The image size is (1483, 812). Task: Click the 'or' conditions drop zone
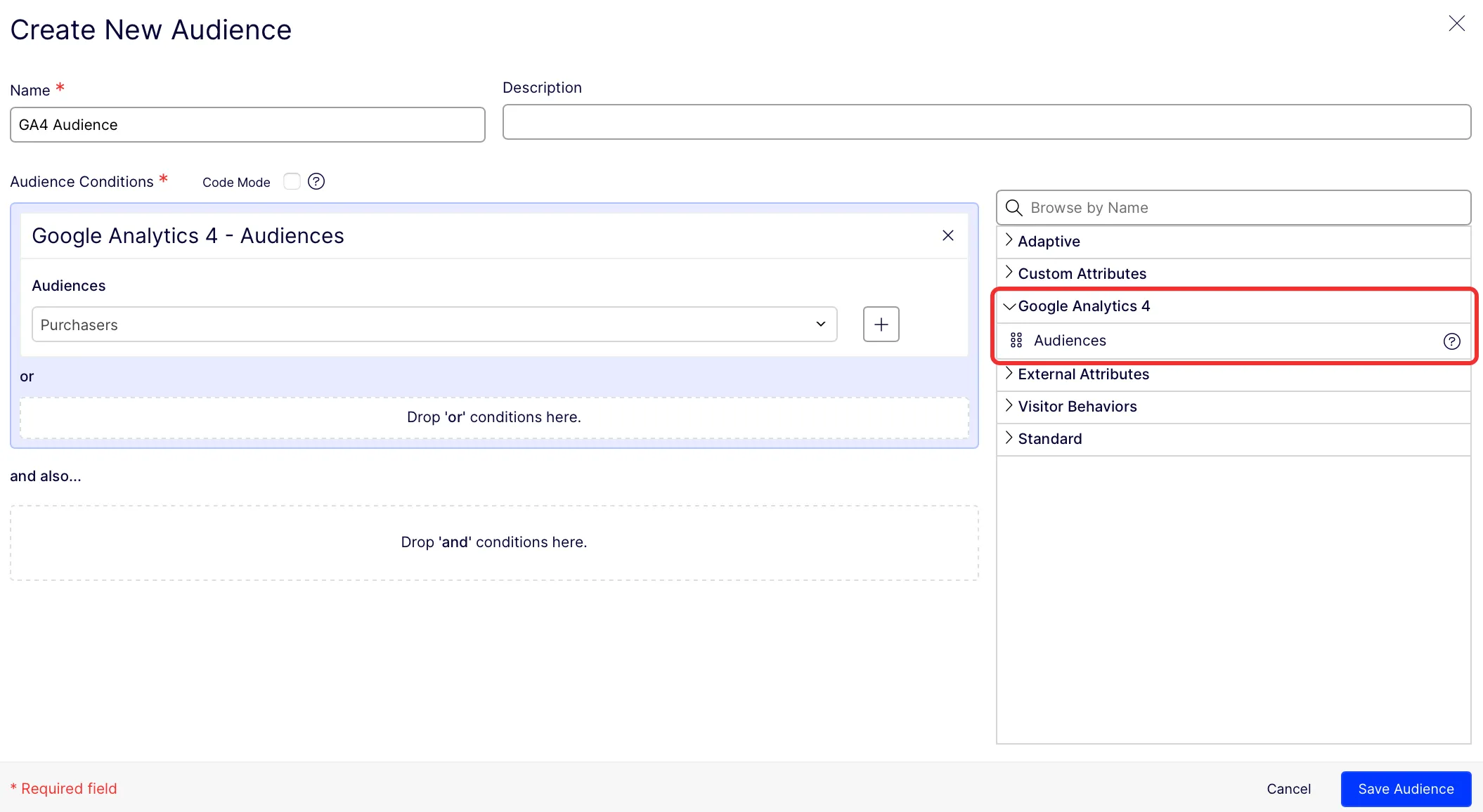(x=494, y=418)
